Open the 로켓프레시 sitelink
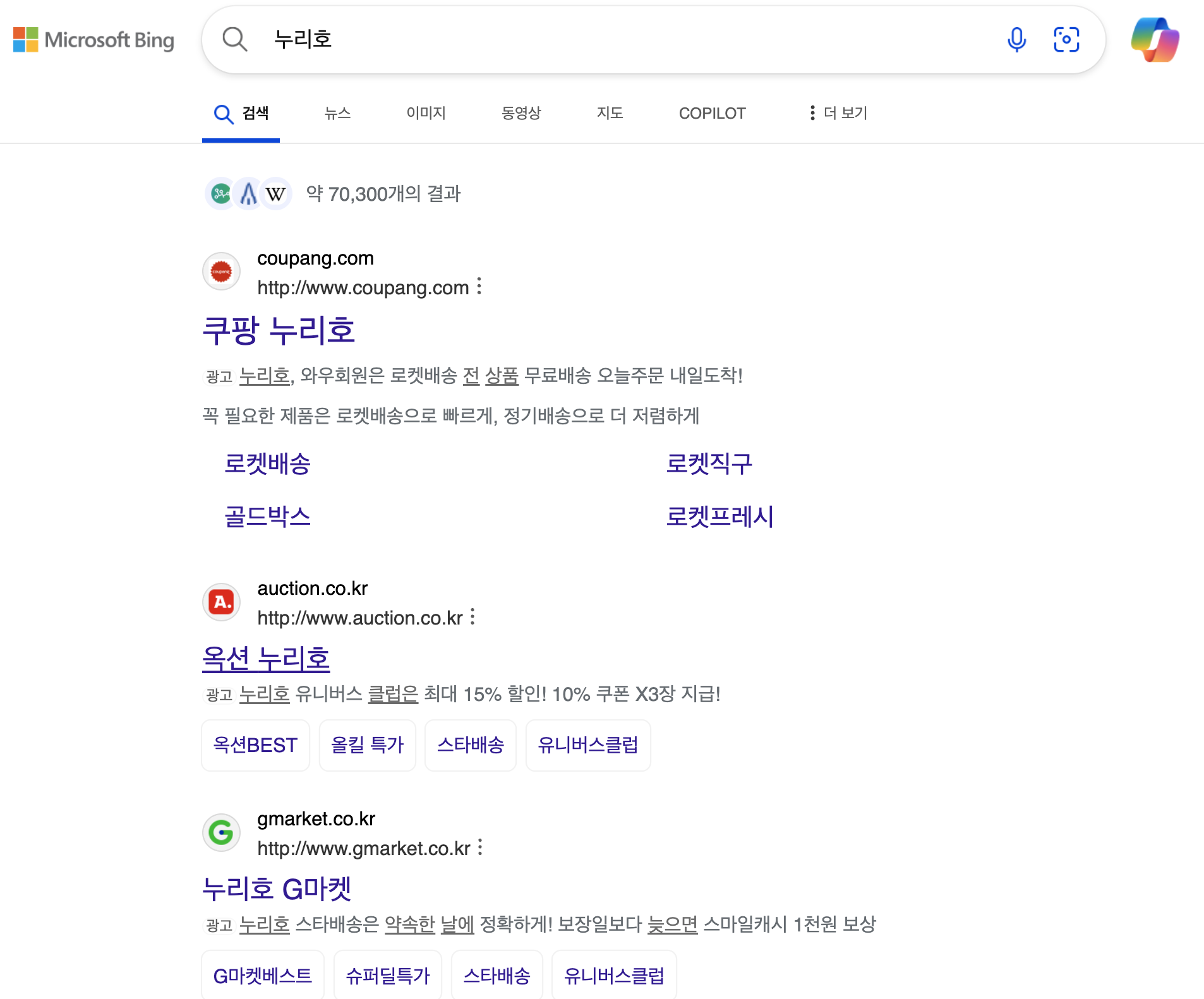The height and width of the screenshot is (999, 1204). [720, 517]
